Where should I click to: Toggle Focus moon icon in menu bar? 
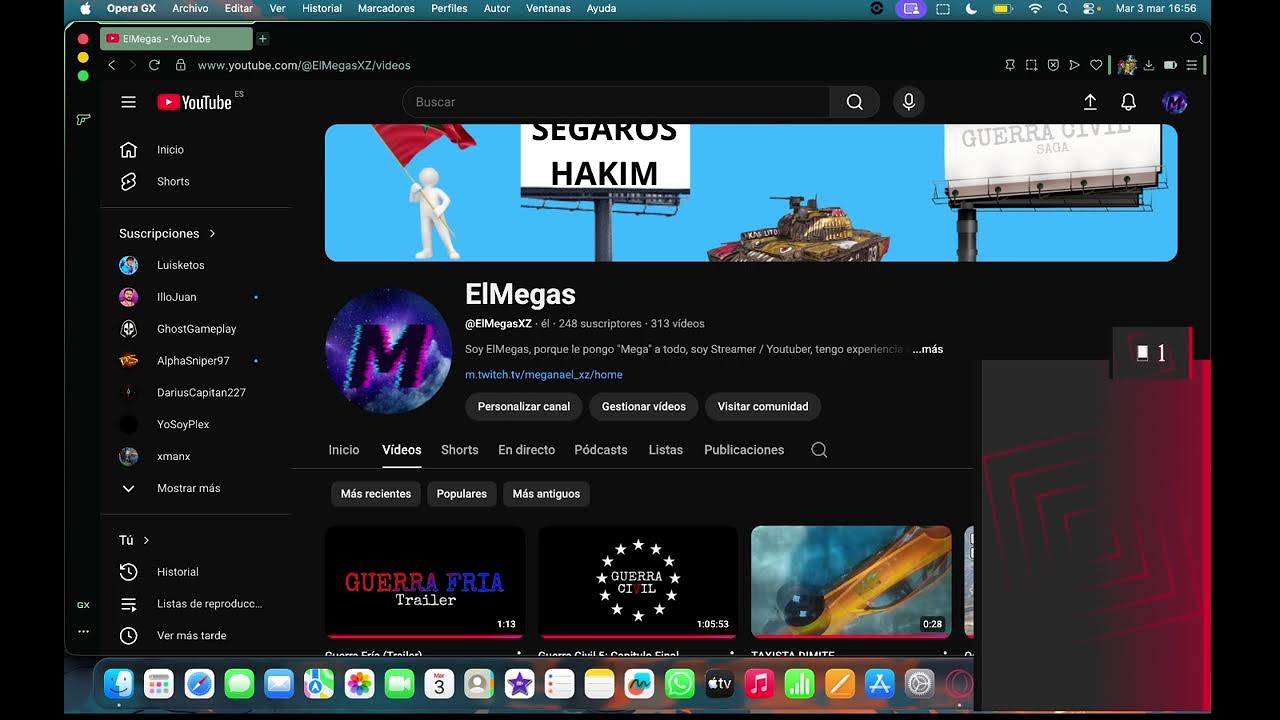[x=971, y=8]
